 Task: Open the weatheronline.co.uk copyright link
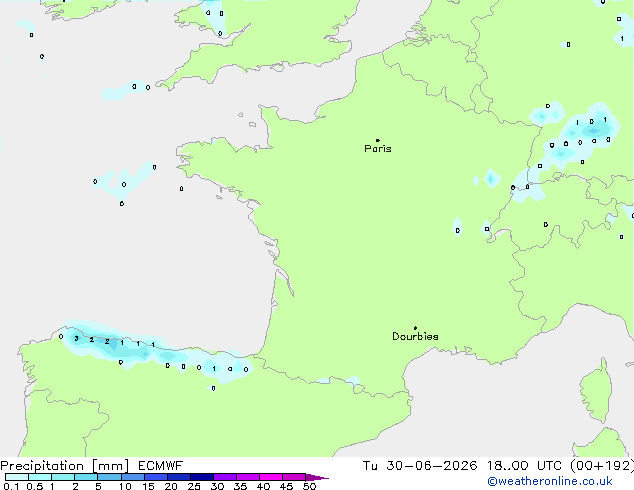(550, 481)
